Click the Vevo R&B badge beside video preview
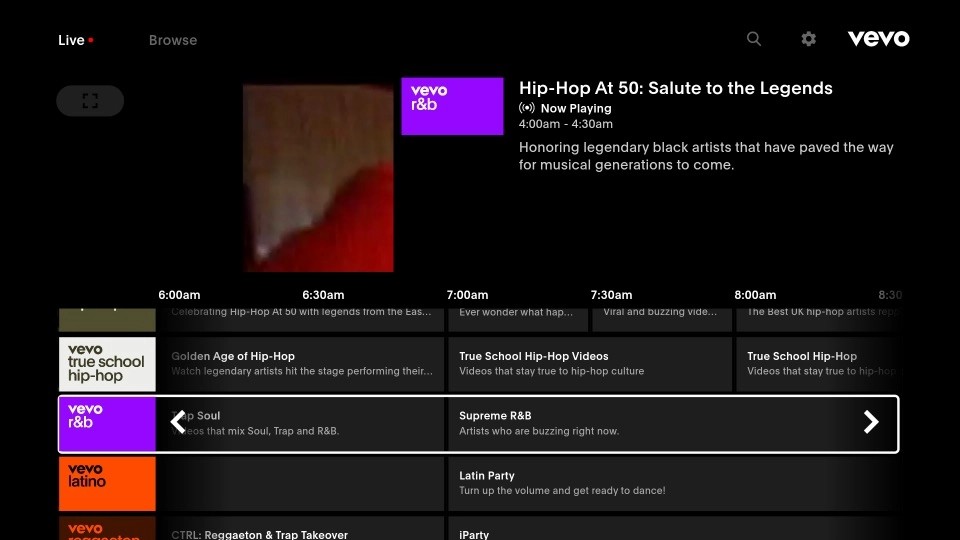Image resolution: width=960 pixels, height=540 pixels. [x=452, y=106]
